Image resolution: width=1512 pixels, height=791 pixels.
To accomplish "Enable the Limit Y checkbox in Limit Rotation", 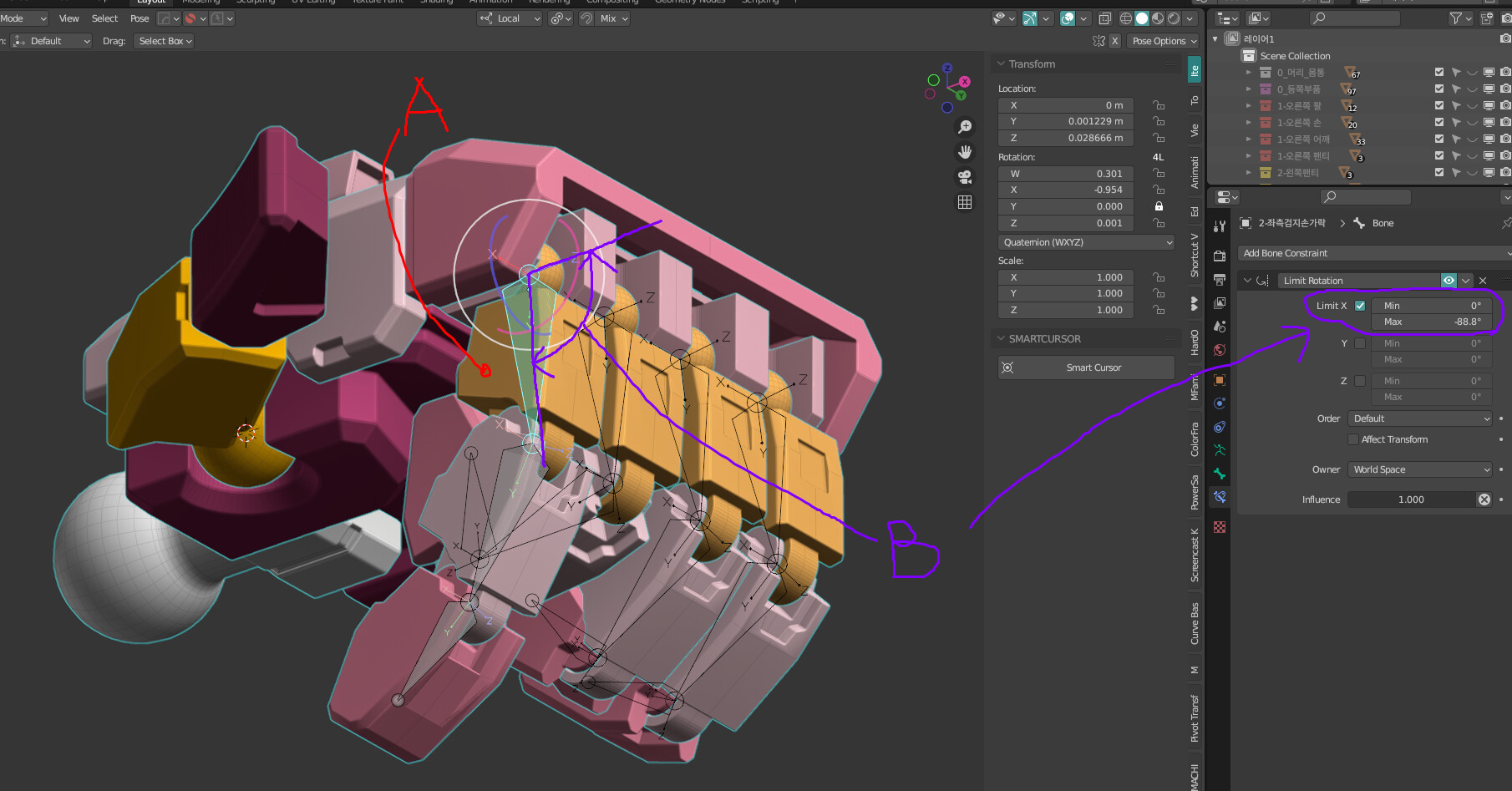I will pos(1360,342).
